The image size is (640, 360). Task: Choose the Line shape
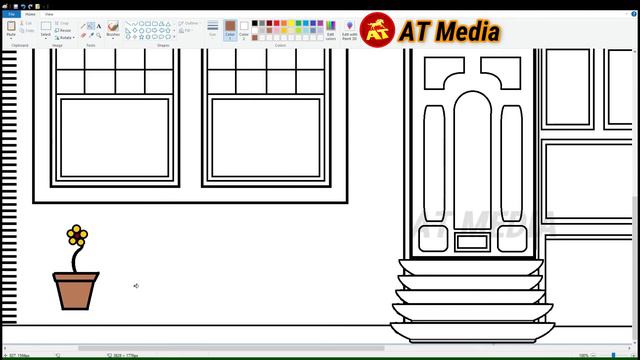(129, 24)
